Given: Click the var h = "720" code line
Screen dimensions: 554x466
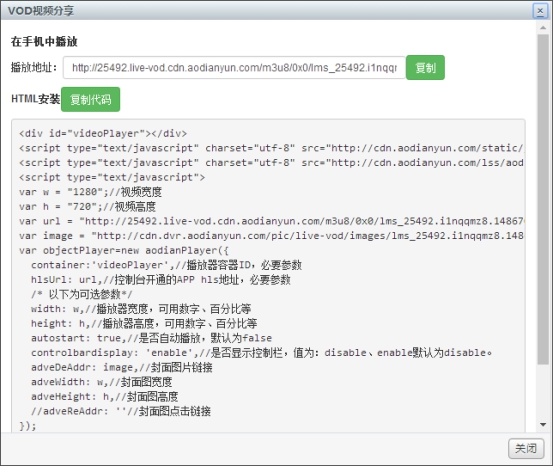Looking at the screenshot, I should point(87,207).
